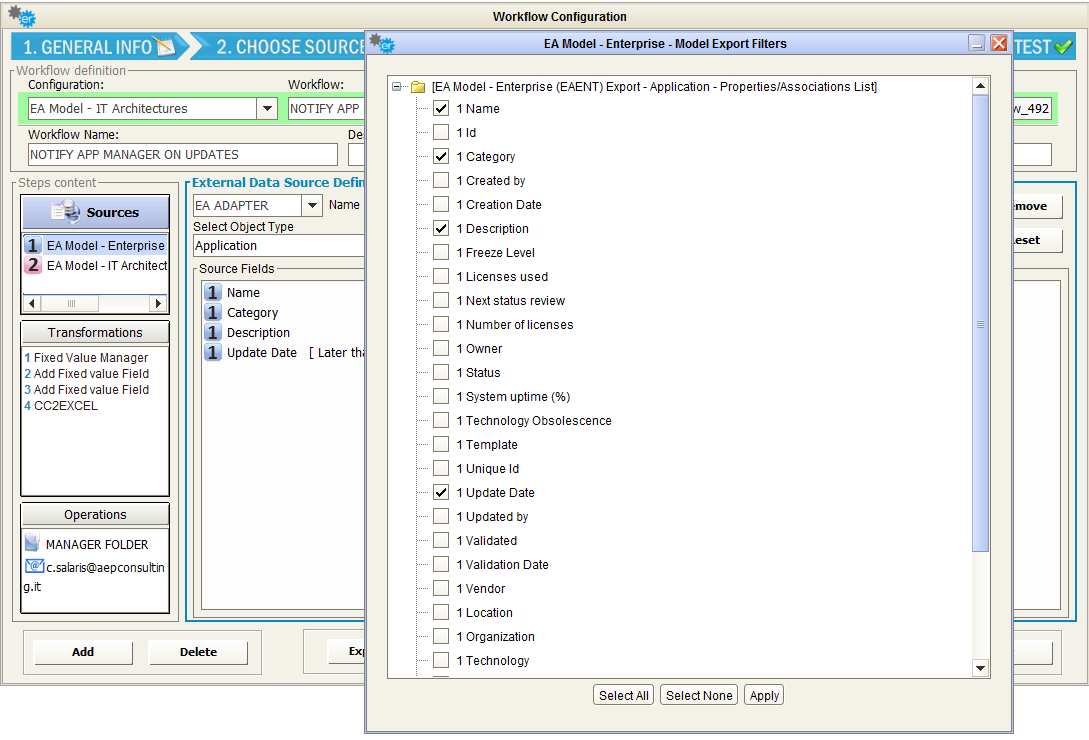Click the number icon beside Name source field

coord(213,293)
